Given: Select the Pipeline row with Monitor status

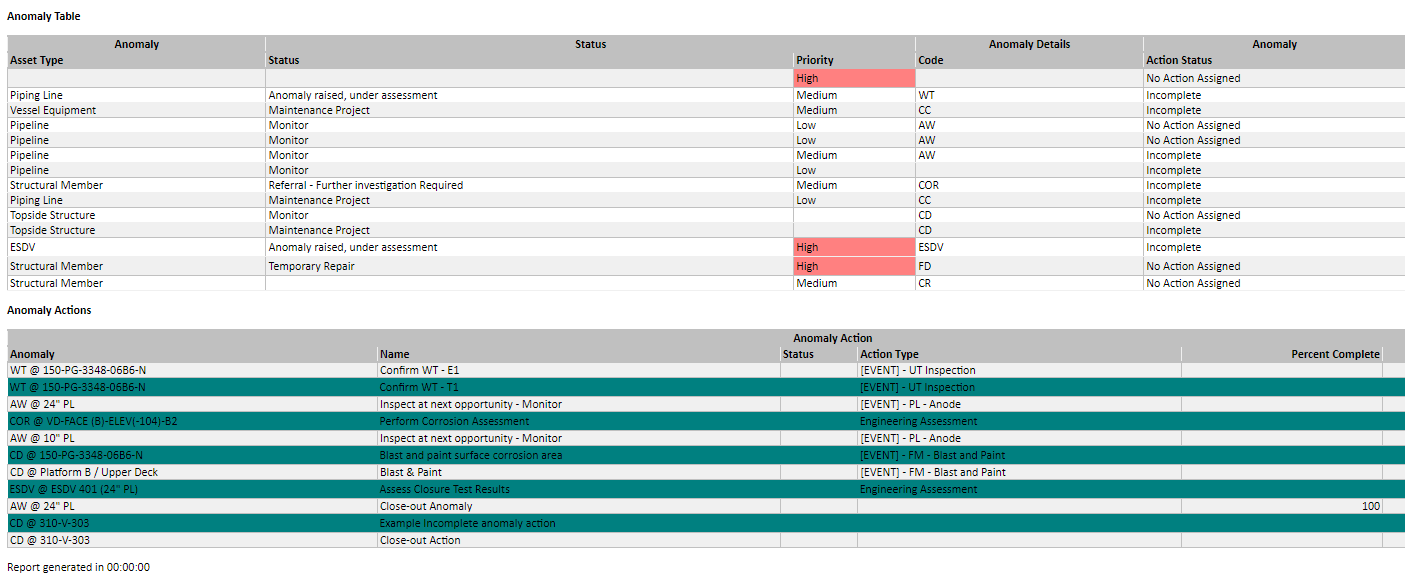Looking at the screenshot, I should coord(400,125).
